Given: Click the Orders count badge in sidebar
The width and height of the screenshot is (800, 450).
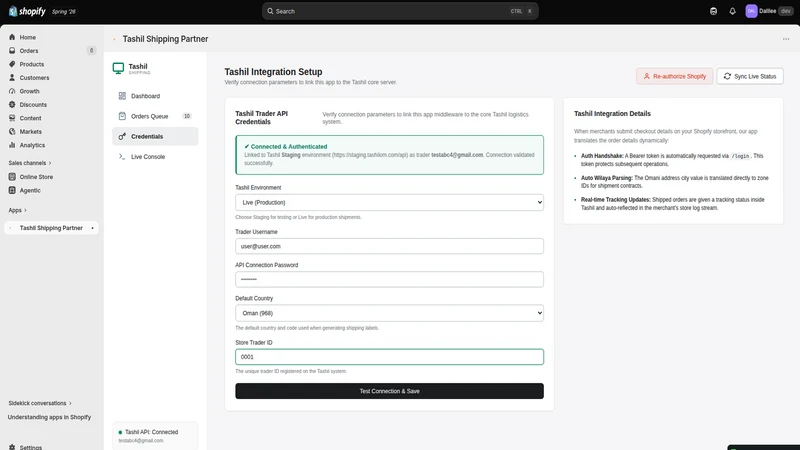Looking at the screenshot, I should click(91, 51).
